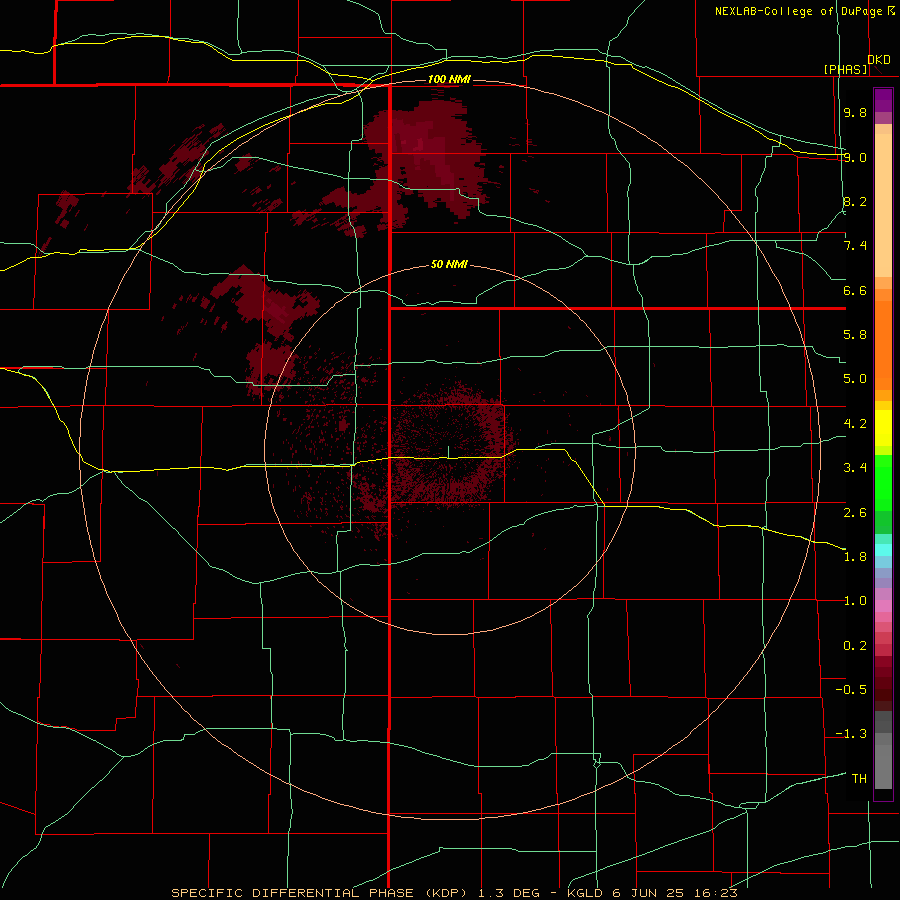
Task: Pick the pale peach color bar segment
Action: click(883, 205)
